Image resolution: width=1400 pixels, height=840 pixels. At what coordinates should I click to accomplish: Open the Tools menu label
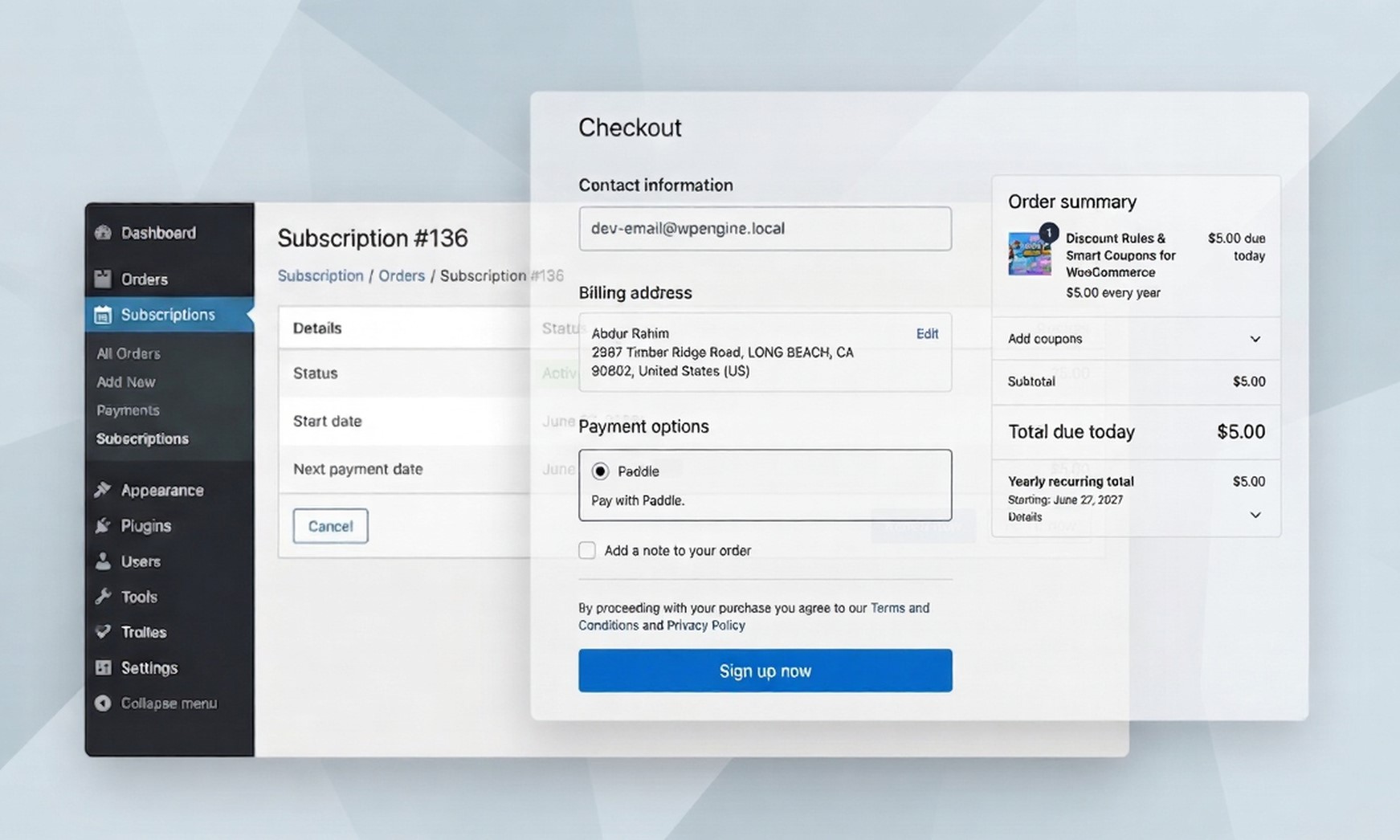click(139, 597)
